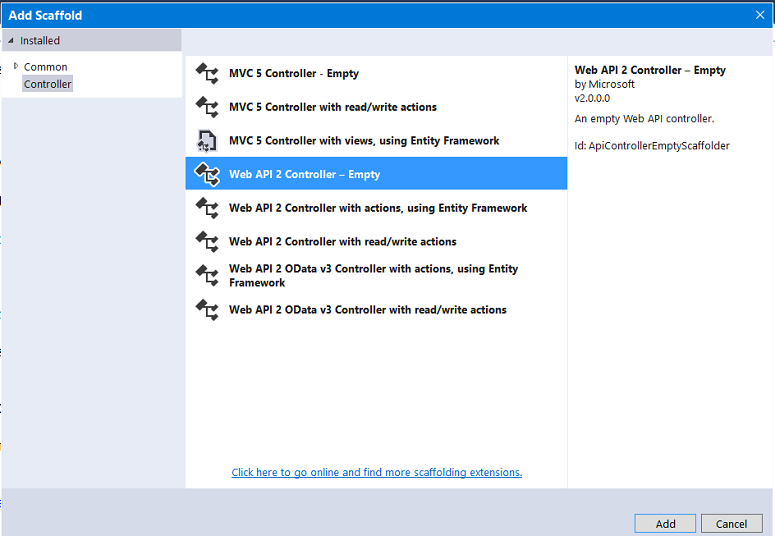Click the icon of MVC 5 Controller with views

[x=207, y=141]
